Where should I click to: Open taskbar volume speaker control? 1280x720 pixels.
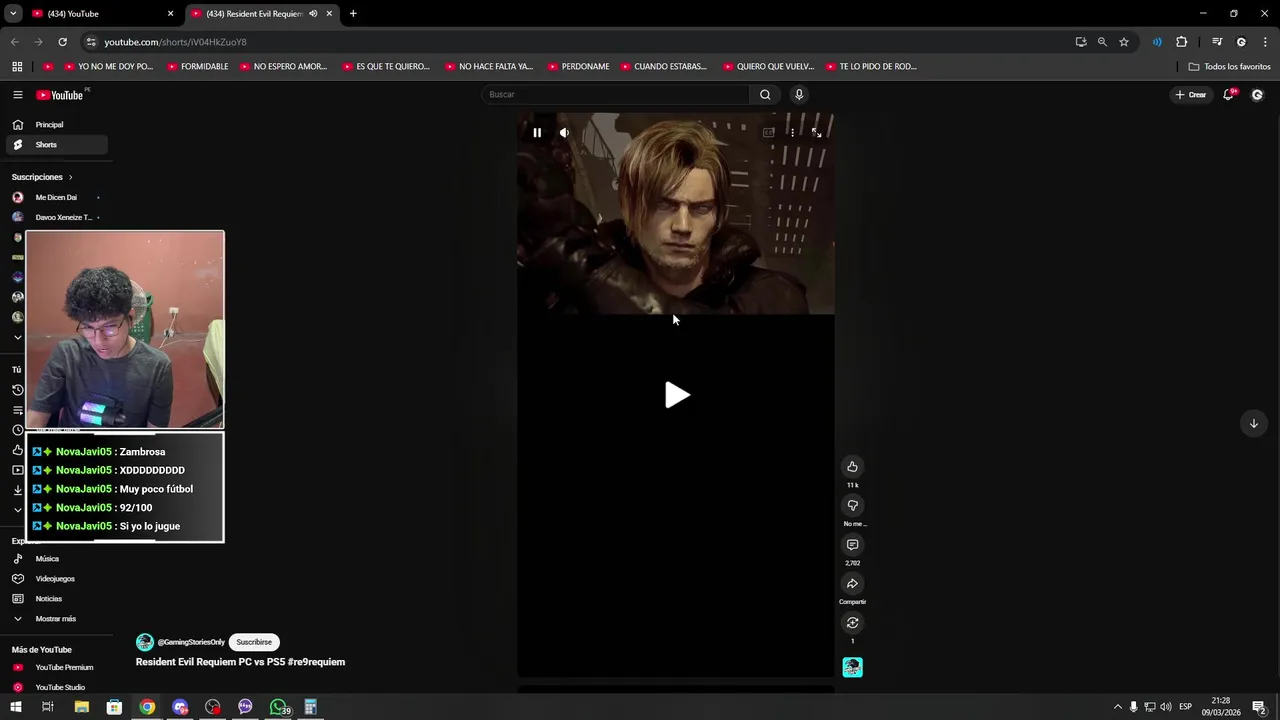coord(1166,707)
